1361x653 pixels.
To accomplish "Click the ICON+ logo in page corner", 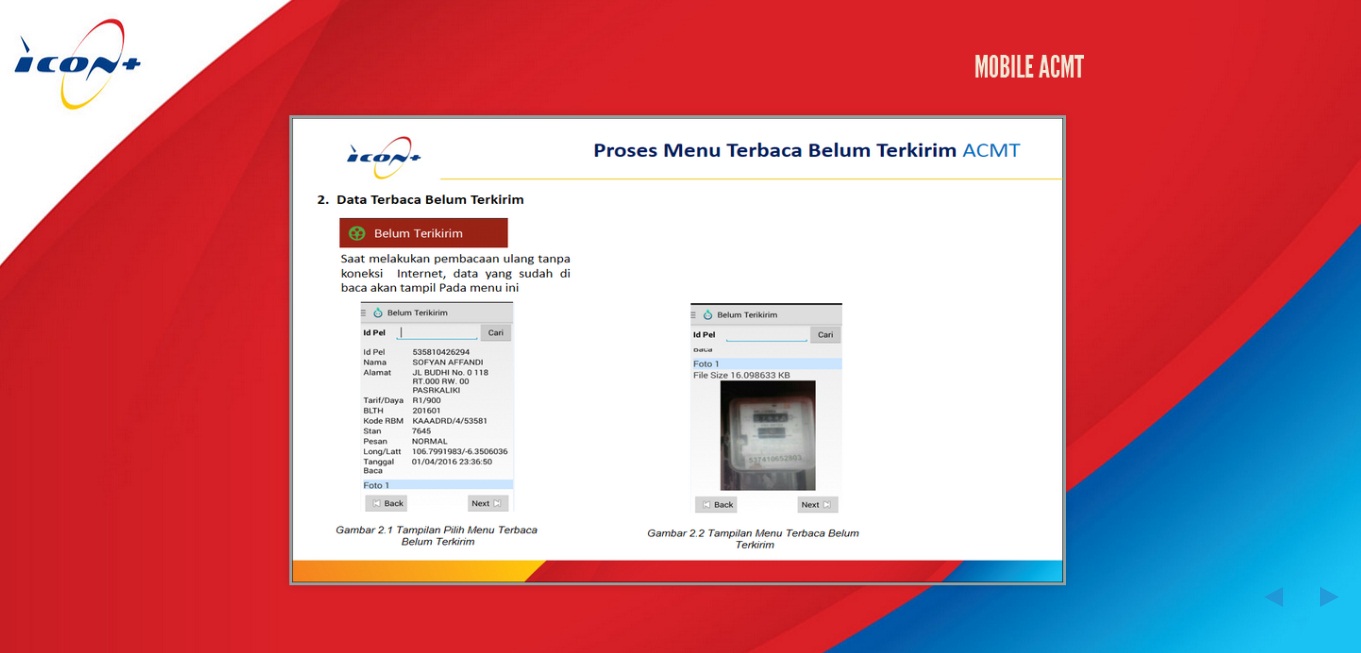I will 77,62.
